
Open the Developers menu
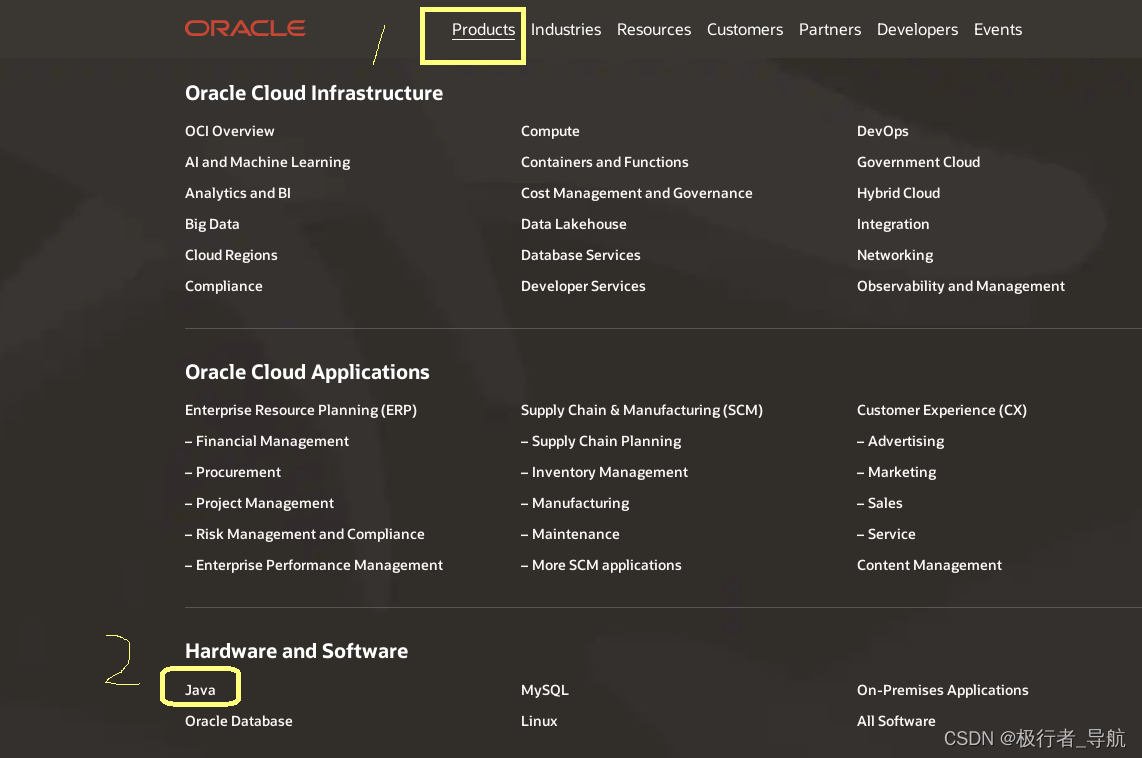pos(917,30)
